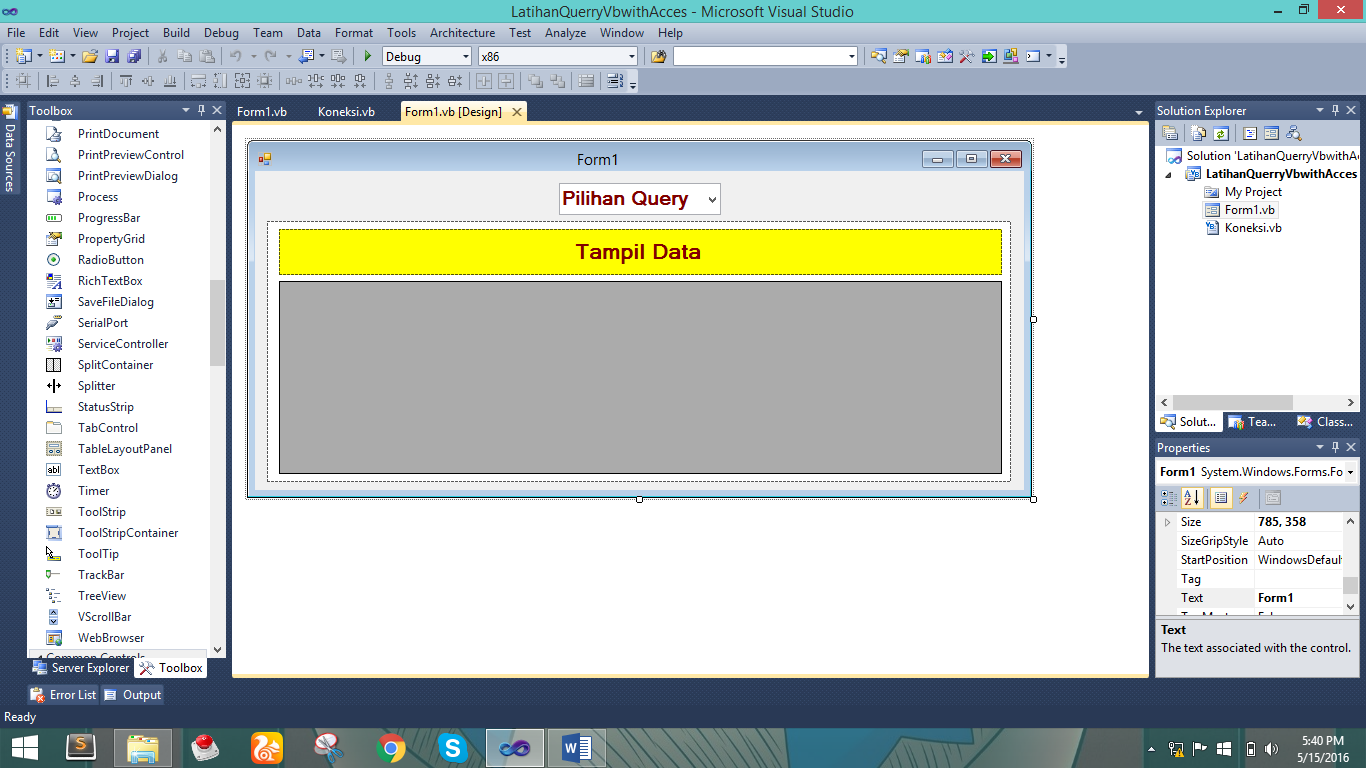This screenshot has height=768, width=1366.
Task: Open the Error List tab
Action: coord(64,695)
